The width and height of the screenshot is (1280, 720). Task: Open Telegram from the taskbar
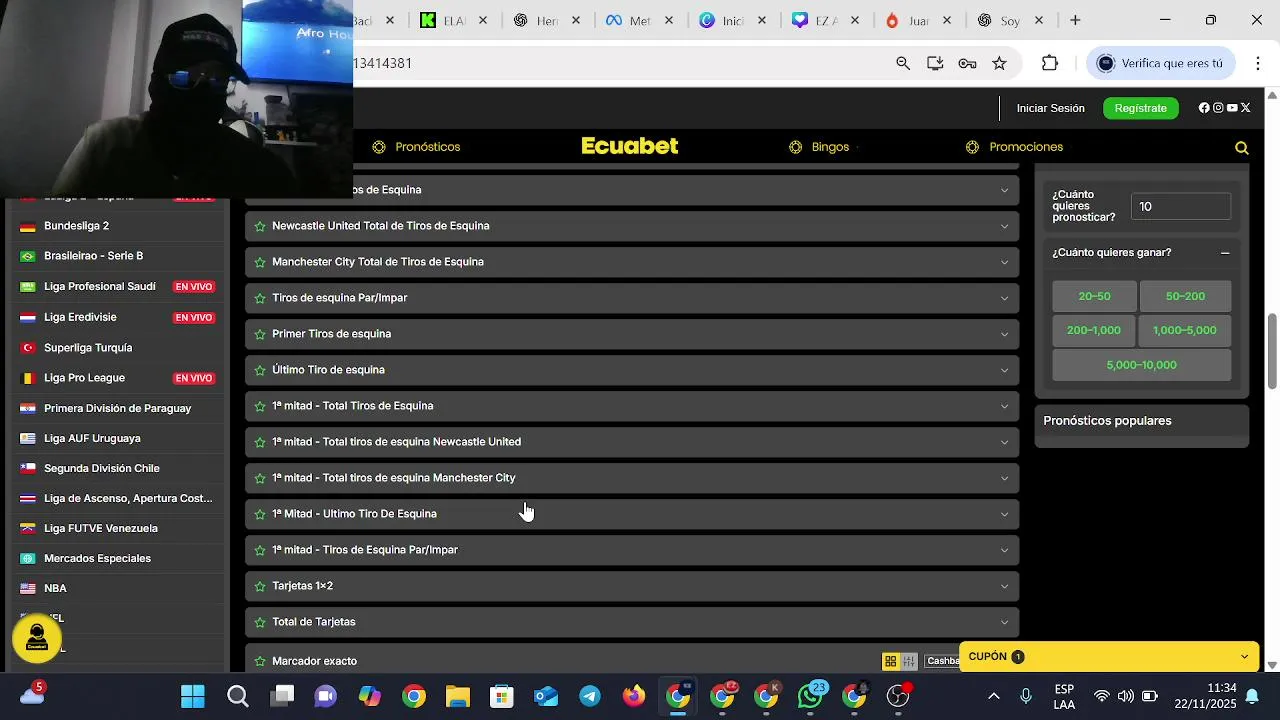point(590,696)
